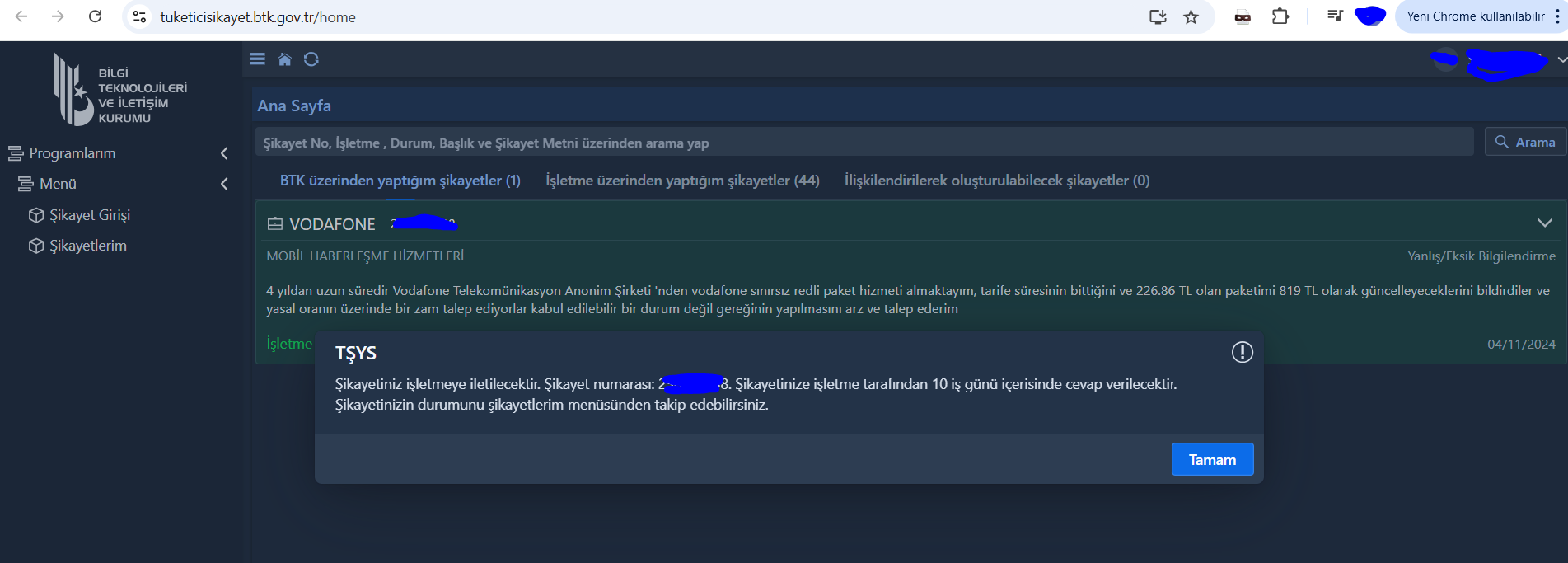Viewport: 1568px width, 563px height.
Task: Click the complaint date 04/11/2024
Action: coord(1521,345)
